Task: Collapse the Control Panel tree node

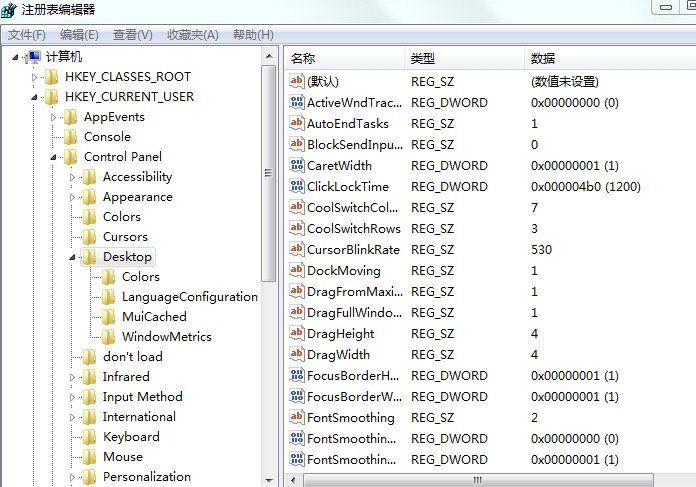Action: pos(54,157)
